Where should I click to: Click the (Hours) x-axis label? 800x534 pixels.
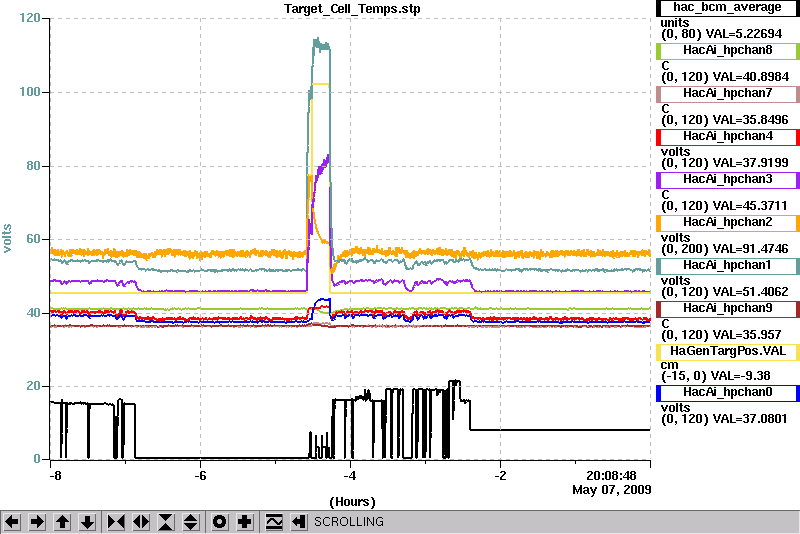[352, 502]
